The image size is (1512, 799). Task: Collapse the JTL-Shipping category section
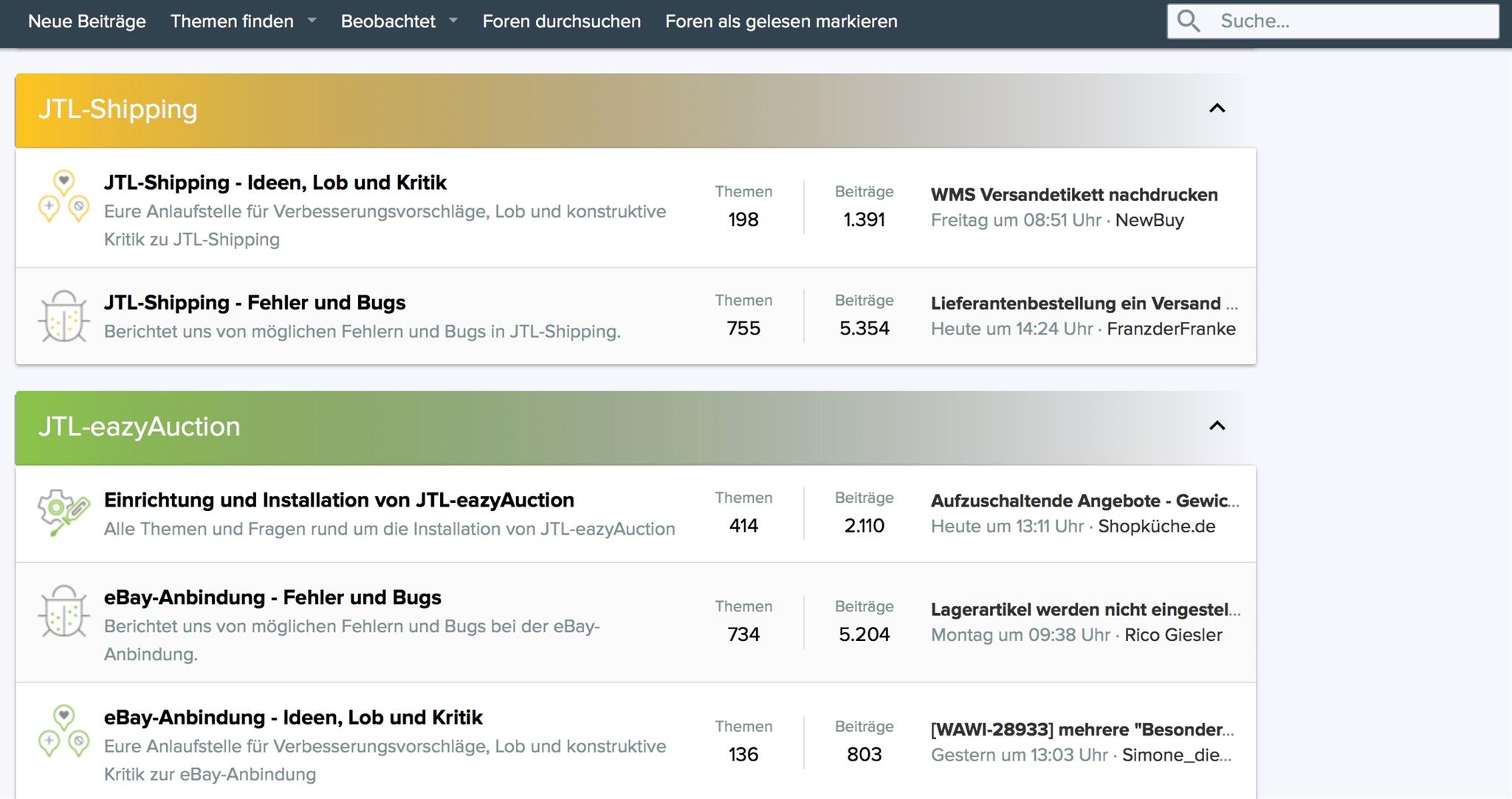[1217, 109]
